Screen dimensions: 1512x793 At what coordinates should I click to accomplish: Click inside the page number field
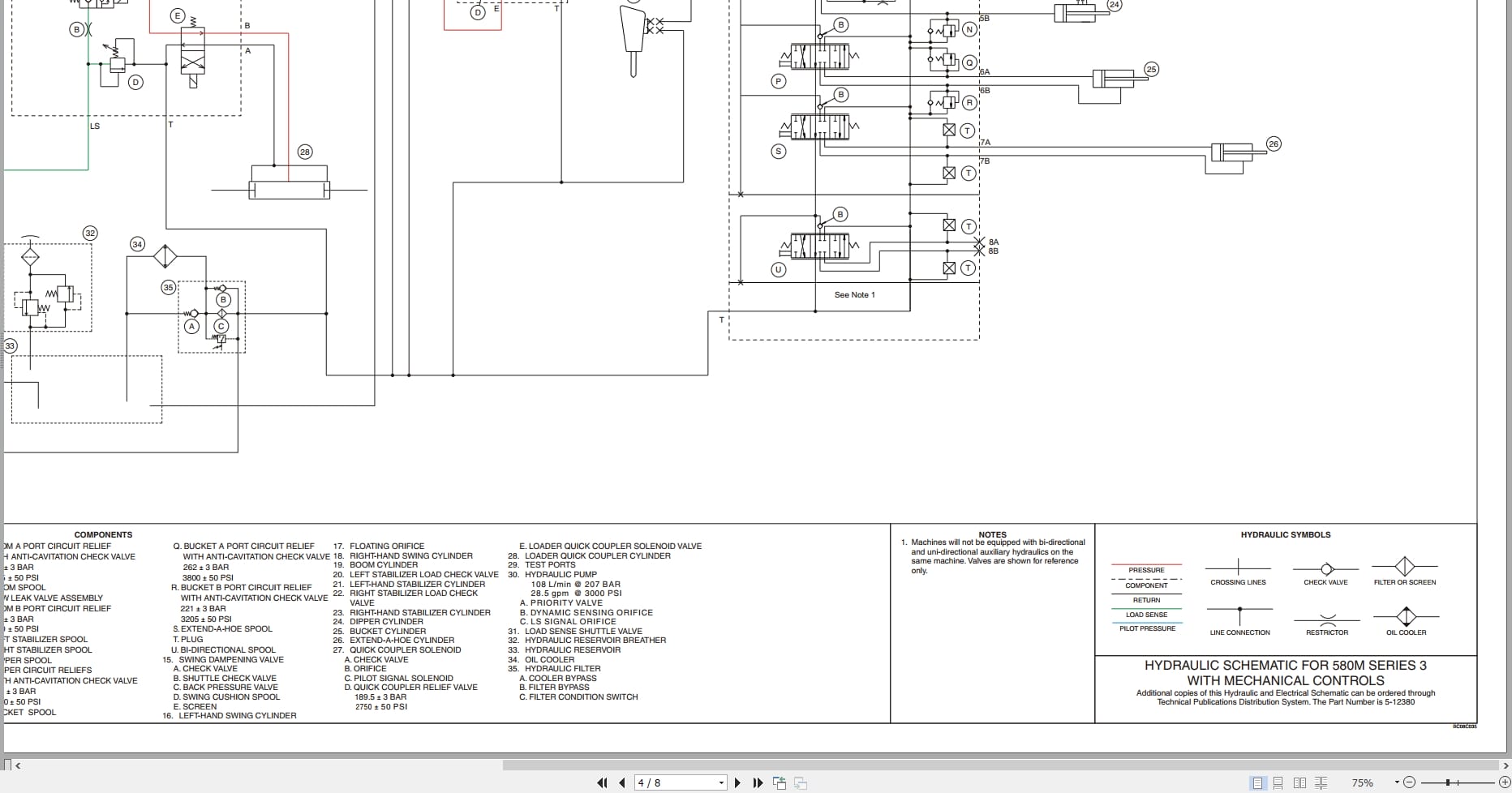coord(665,782)
